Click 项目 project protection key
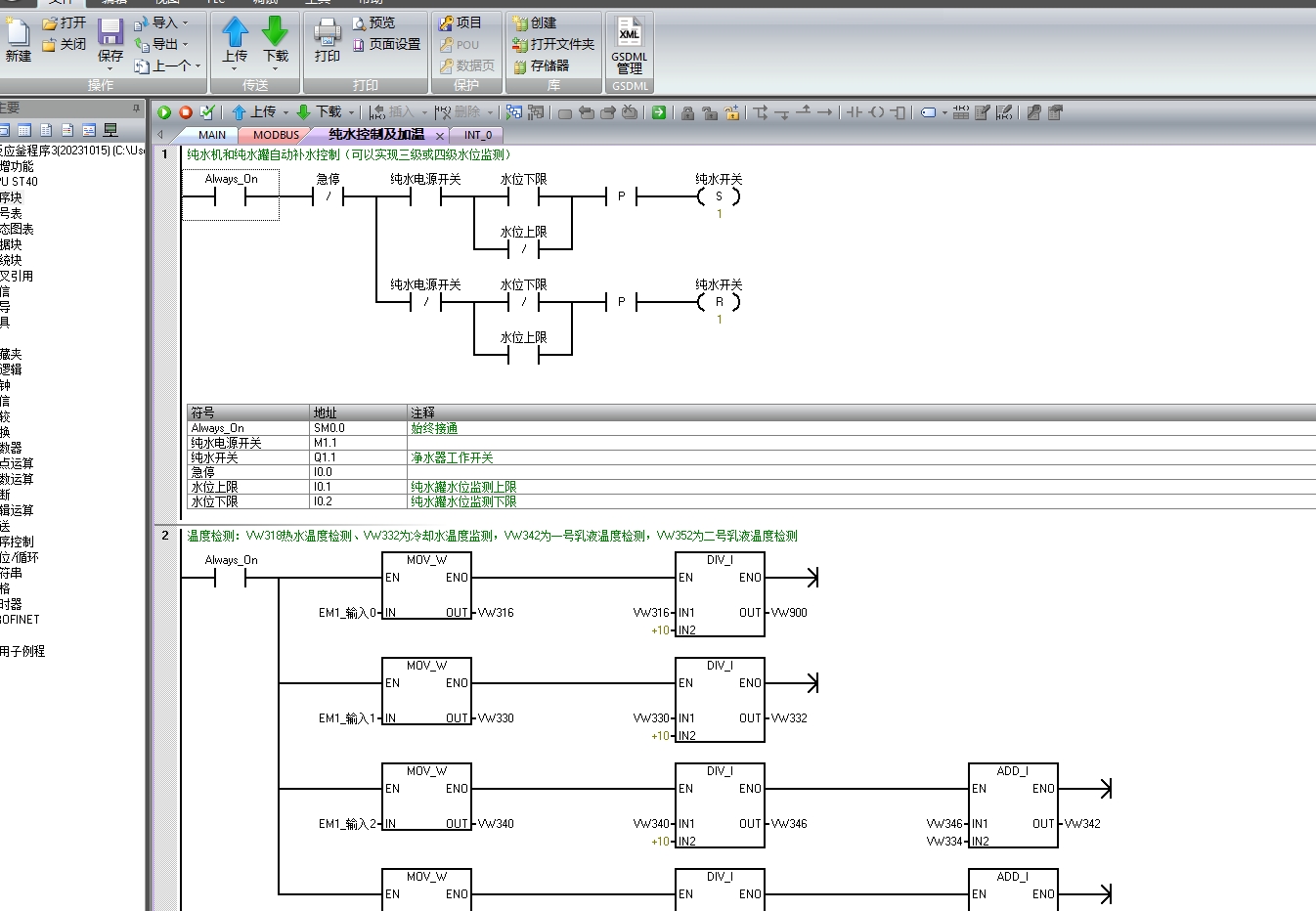 461,22
